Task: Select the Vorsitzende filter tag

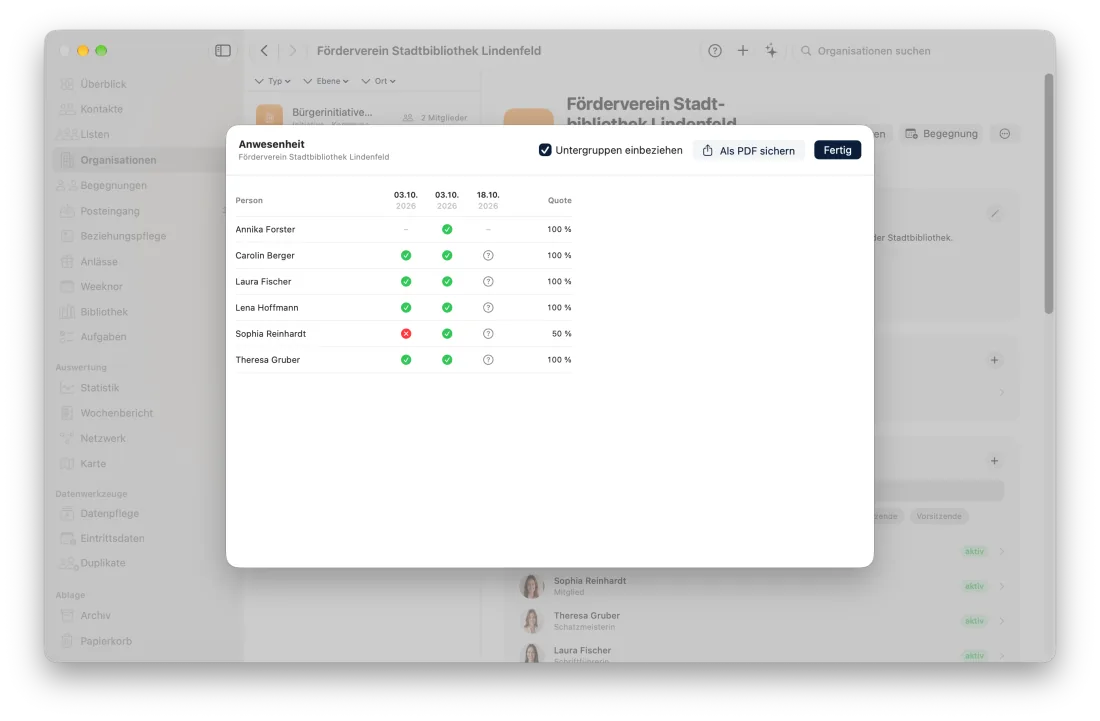Action: click(939, 516)
